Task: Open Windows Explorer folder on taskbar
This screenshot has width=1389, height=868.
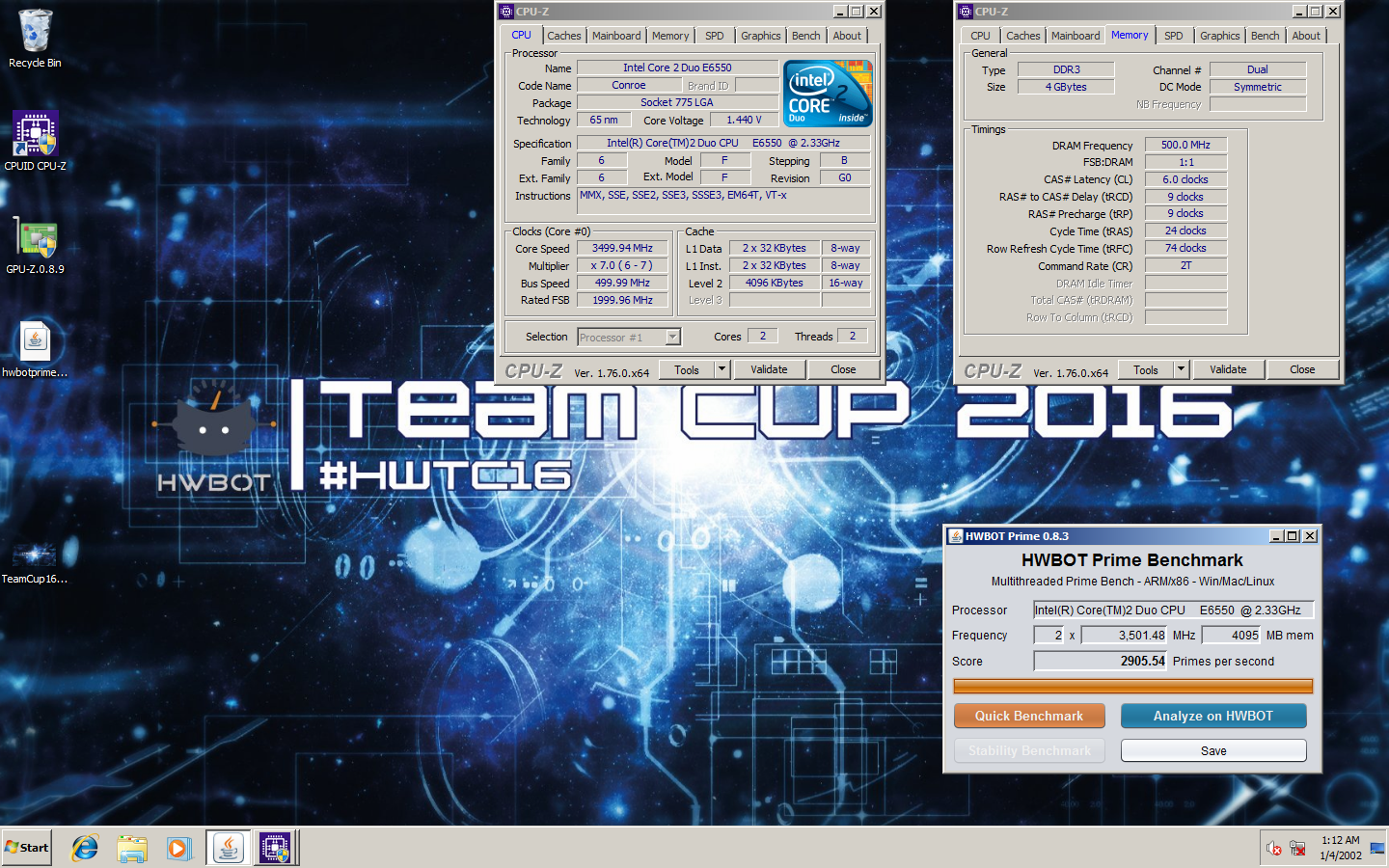Action: [132, 848]
